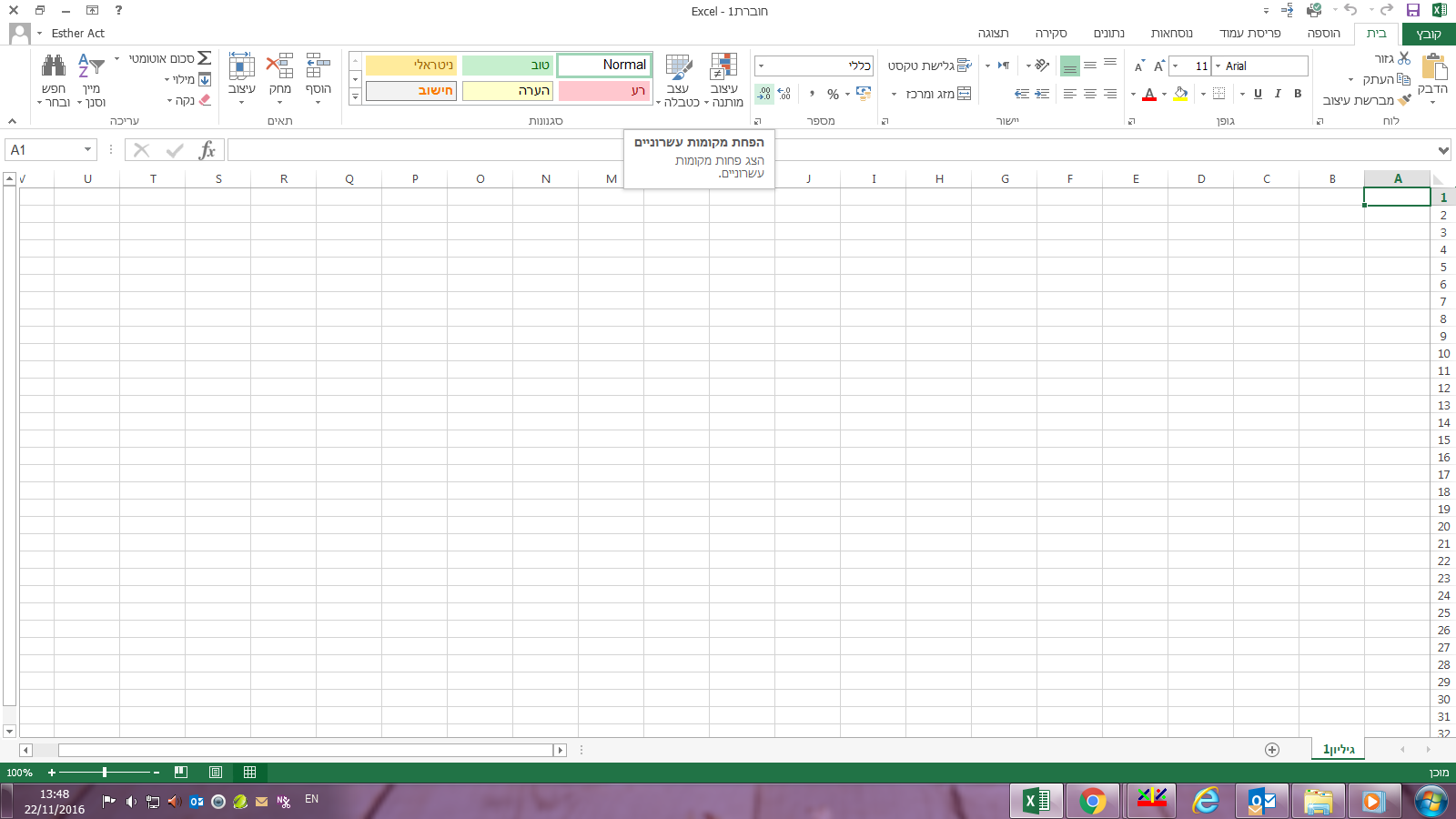
Task: Click the Paste (הדבק) clipboard icon
Action: (x=1434, y=67)
